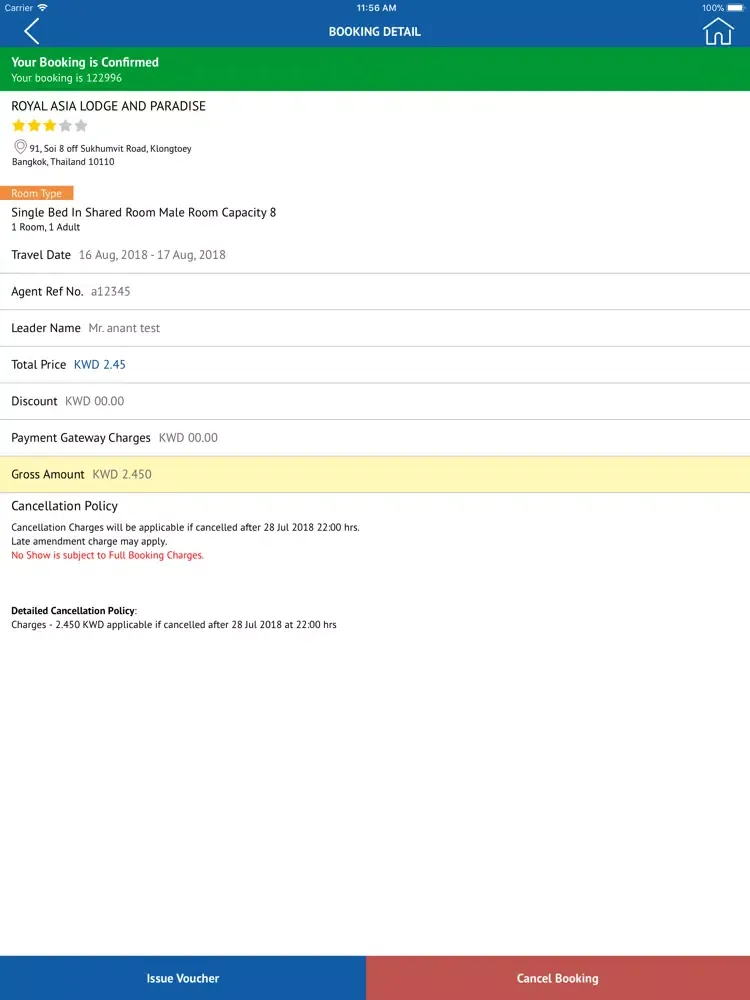The image size is (750, 1000).
Task: Tap '1 Room, 1 Adult' text
Action: pos(45,227)
